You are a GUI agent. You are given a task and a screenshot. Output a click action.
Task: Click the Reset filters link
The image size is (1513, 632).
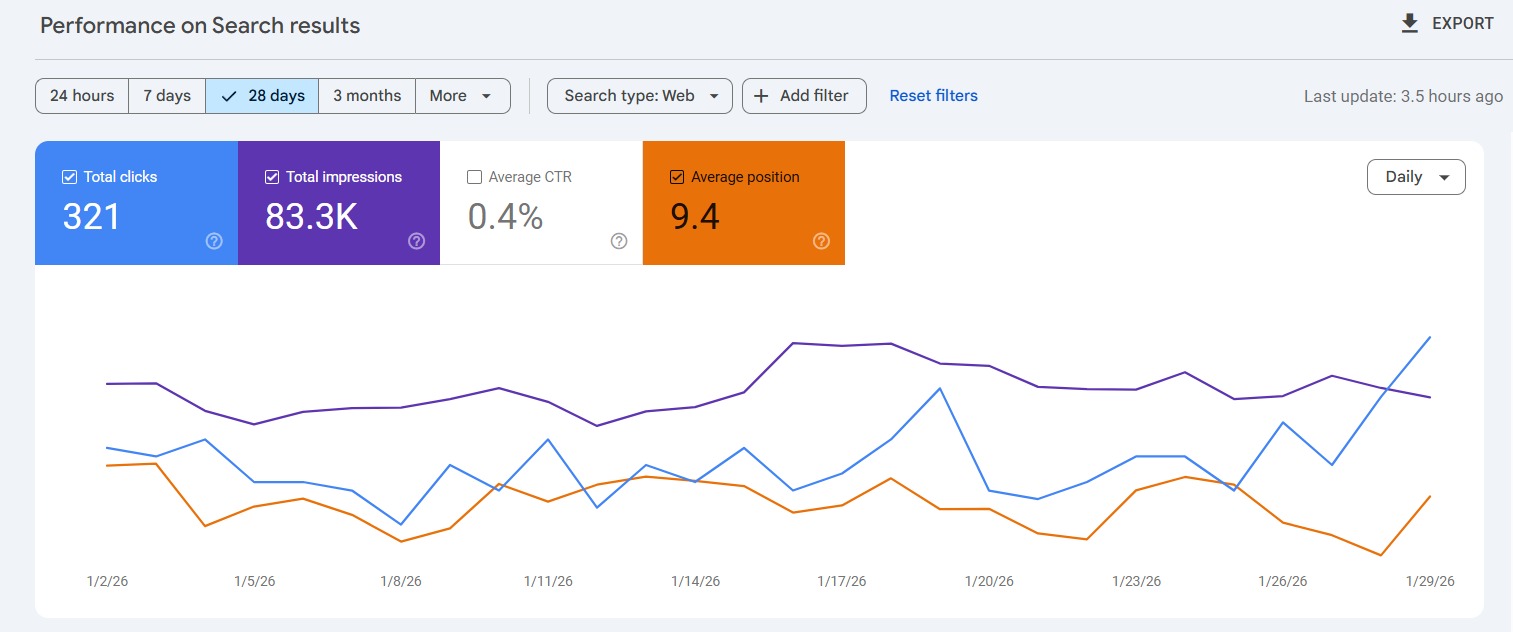point(933,96)
